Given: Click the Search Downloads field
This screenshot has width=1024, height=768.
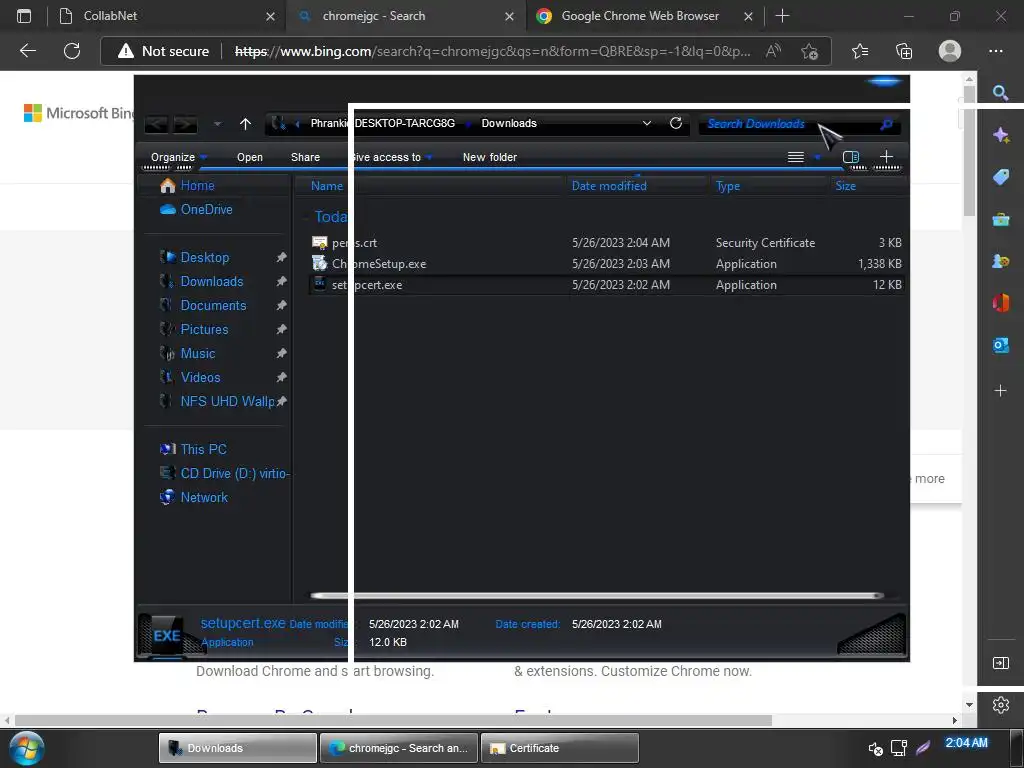Looking at the screenshot, I should (799, 124).
